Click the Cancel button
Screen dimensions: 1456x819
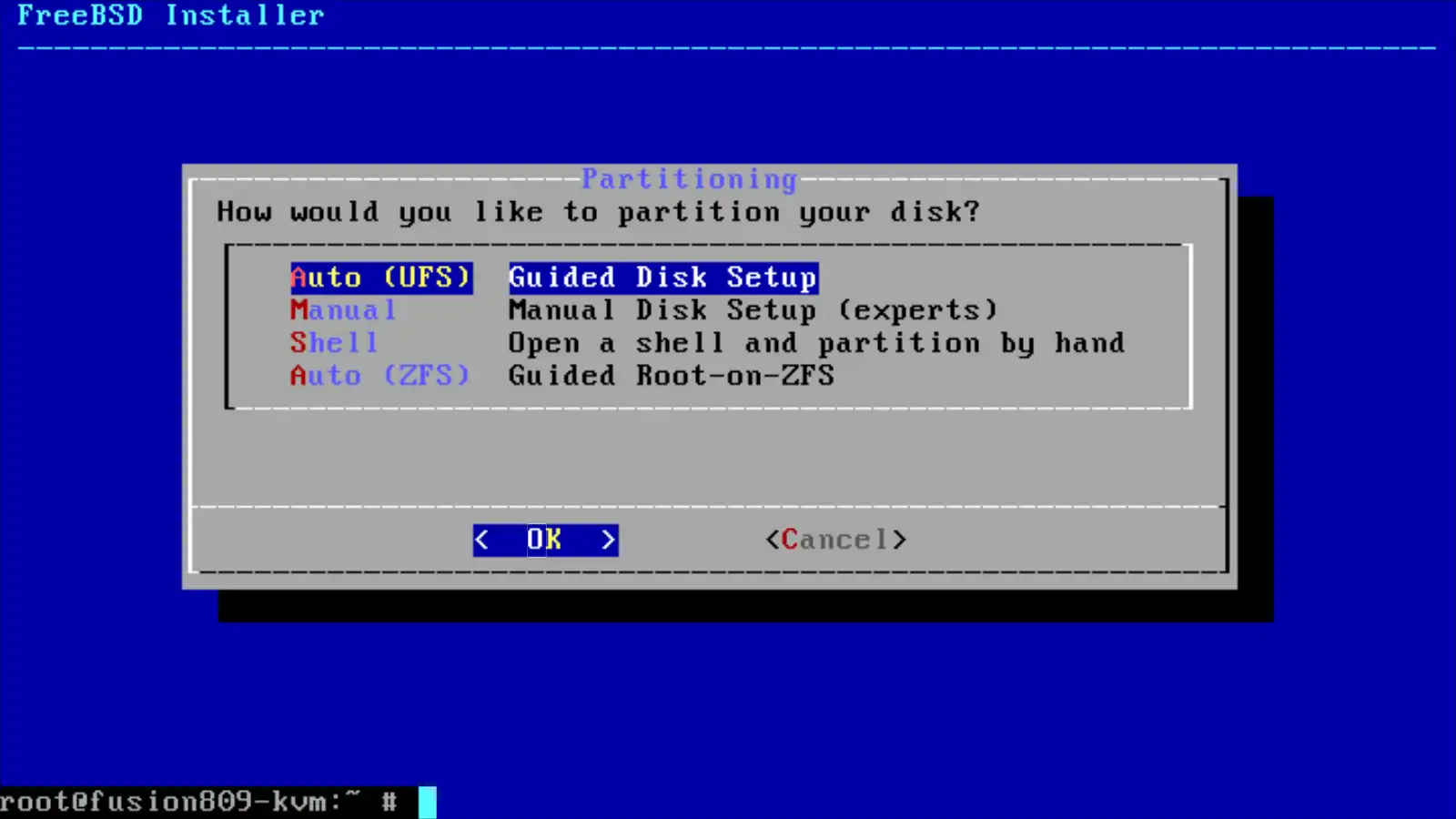(x=836, y=540)
